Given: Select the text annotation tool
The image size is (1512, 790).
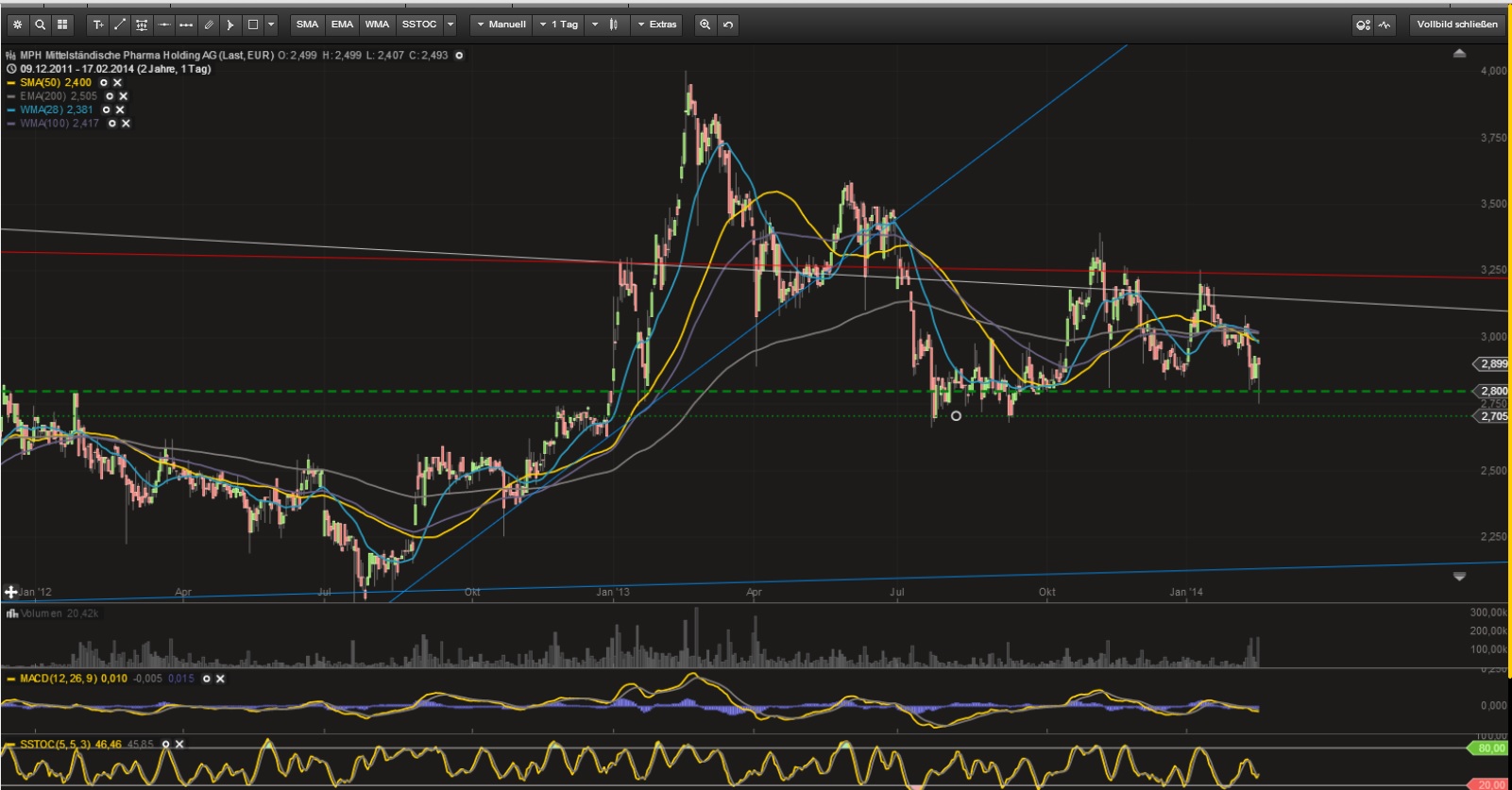Looking at the screenshot, I should pyautogui.click(x=98, y=25).
